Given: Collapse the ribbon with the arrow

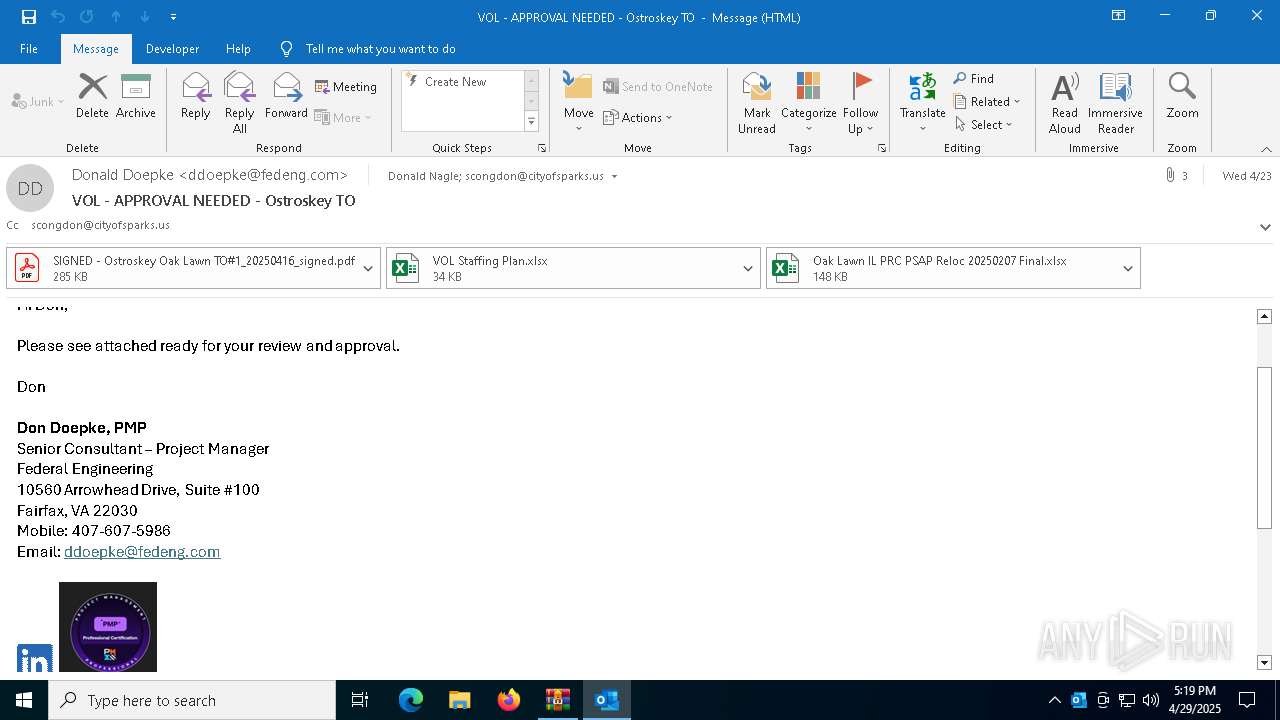Looking at the screenshot, I should (1266, 149).
